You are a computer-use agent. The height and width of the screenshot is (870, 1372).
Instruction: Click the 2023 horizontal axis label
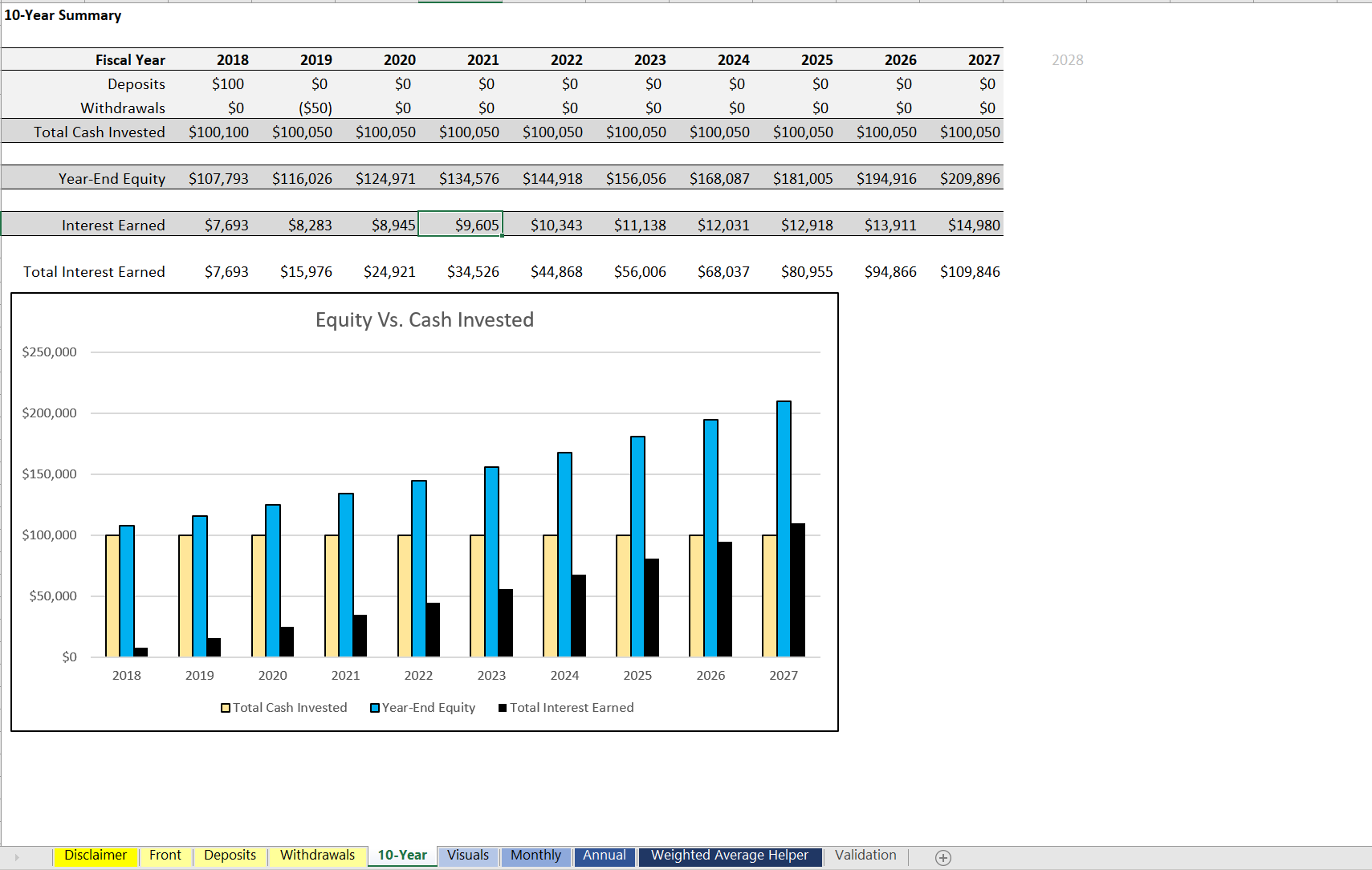click(x=491, y=676)
